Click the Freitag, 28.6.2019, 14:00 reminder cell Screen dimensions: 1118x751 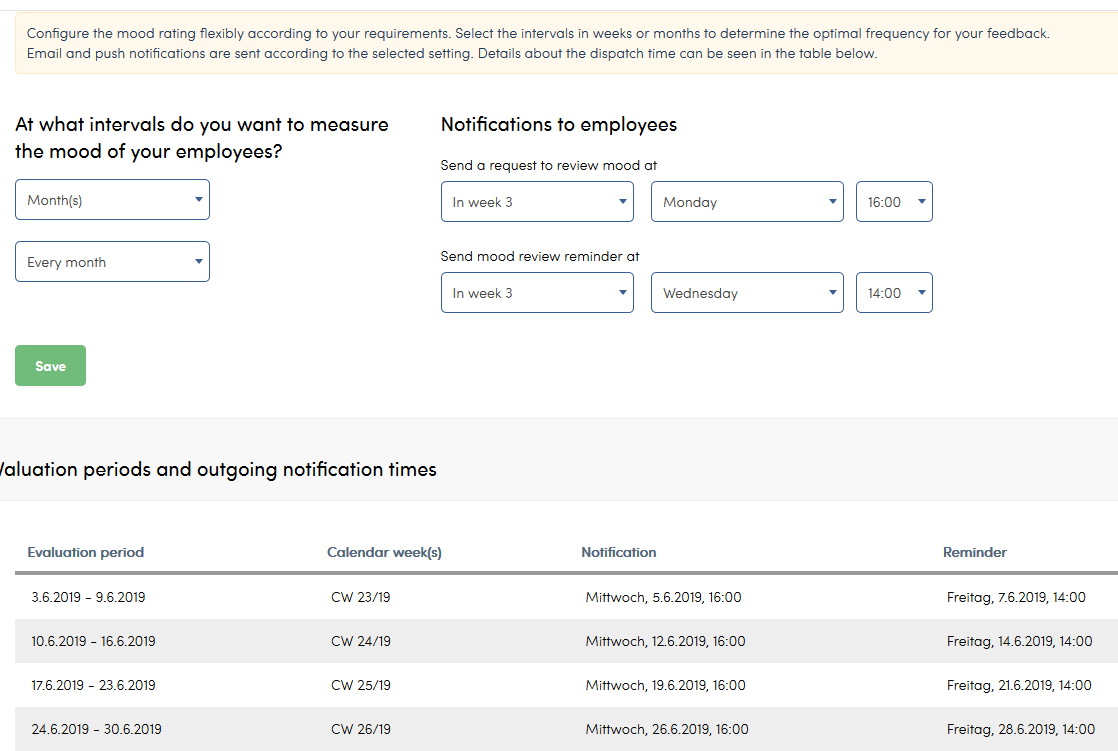tap(1020, 729)
